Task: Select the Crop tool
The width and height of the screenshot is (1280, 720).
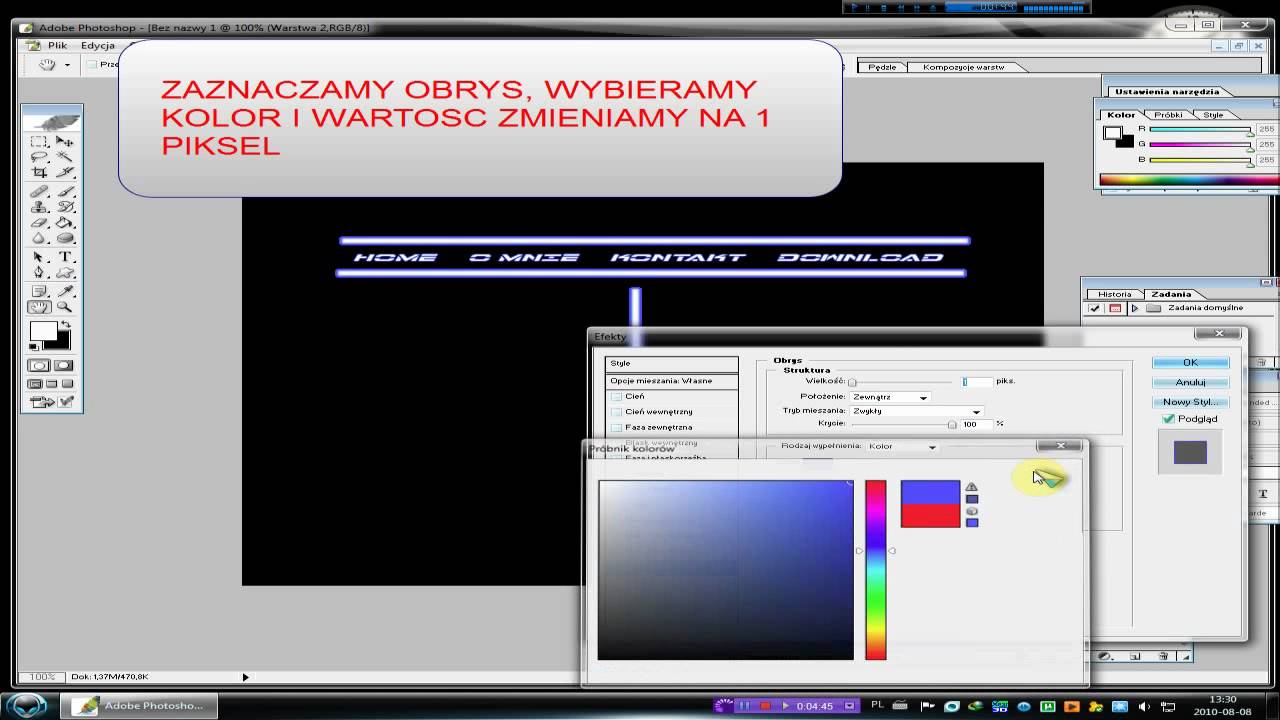Action: coord(39,172)
